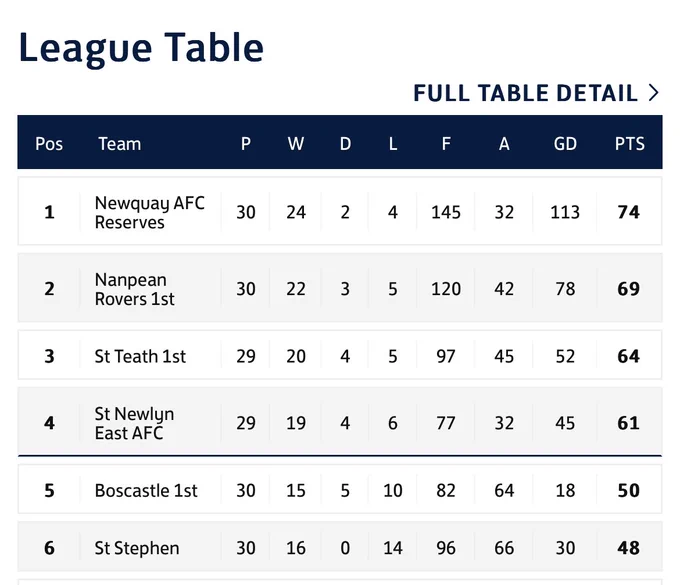Open the FULL TABLE DETAIL link

coord(536,93)
